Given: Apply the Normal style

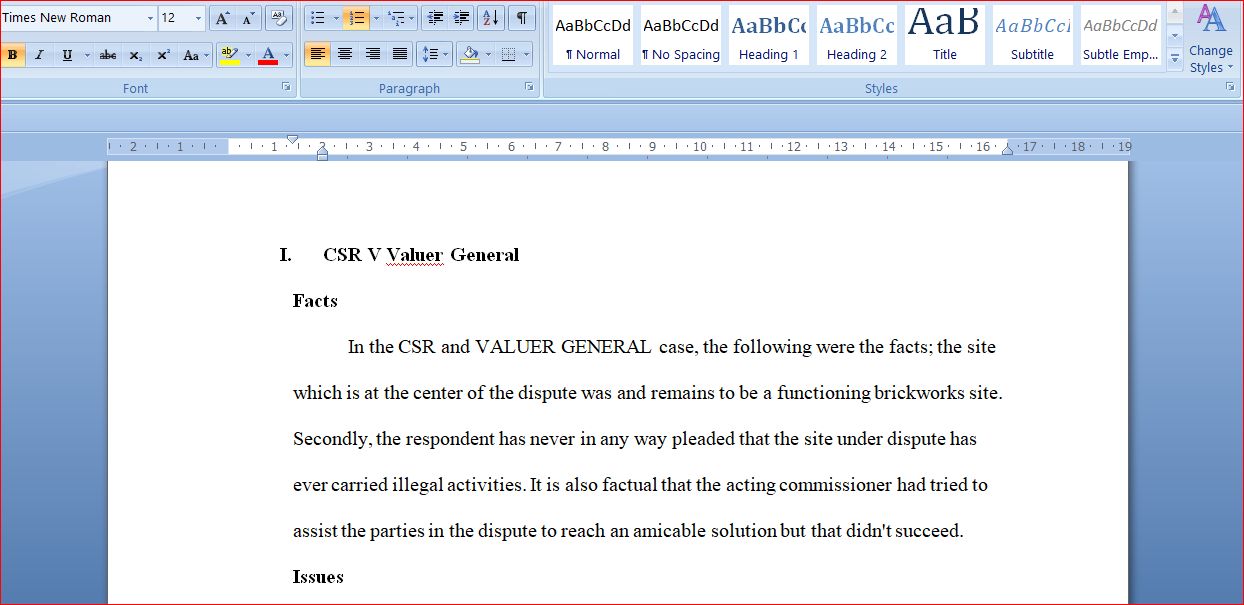Looking at the screenshot, I should (593, 36).
